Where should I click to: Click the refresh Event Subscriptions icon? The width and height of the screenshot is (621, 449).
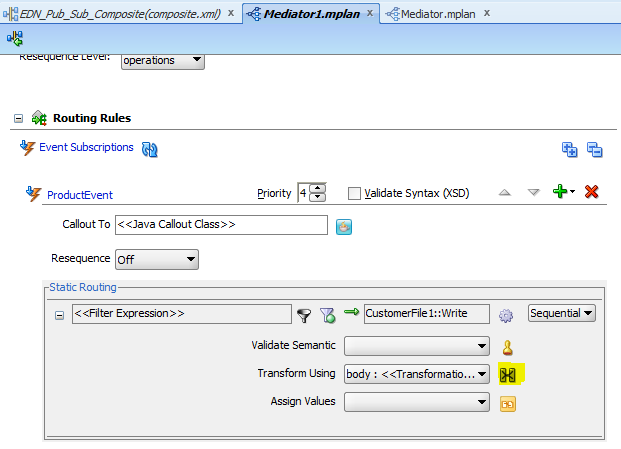[x=150, y=150]
